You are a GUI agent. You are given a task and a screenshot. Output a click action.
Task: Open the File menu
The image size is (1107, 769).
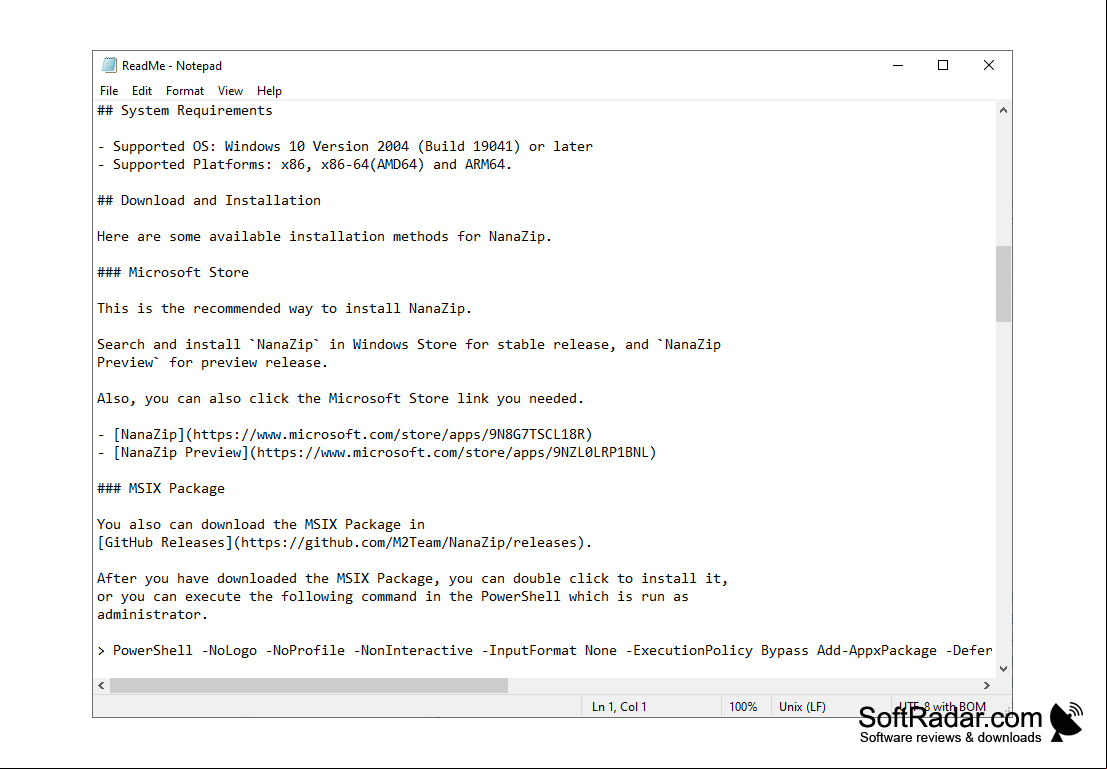[x=109, y=91]
